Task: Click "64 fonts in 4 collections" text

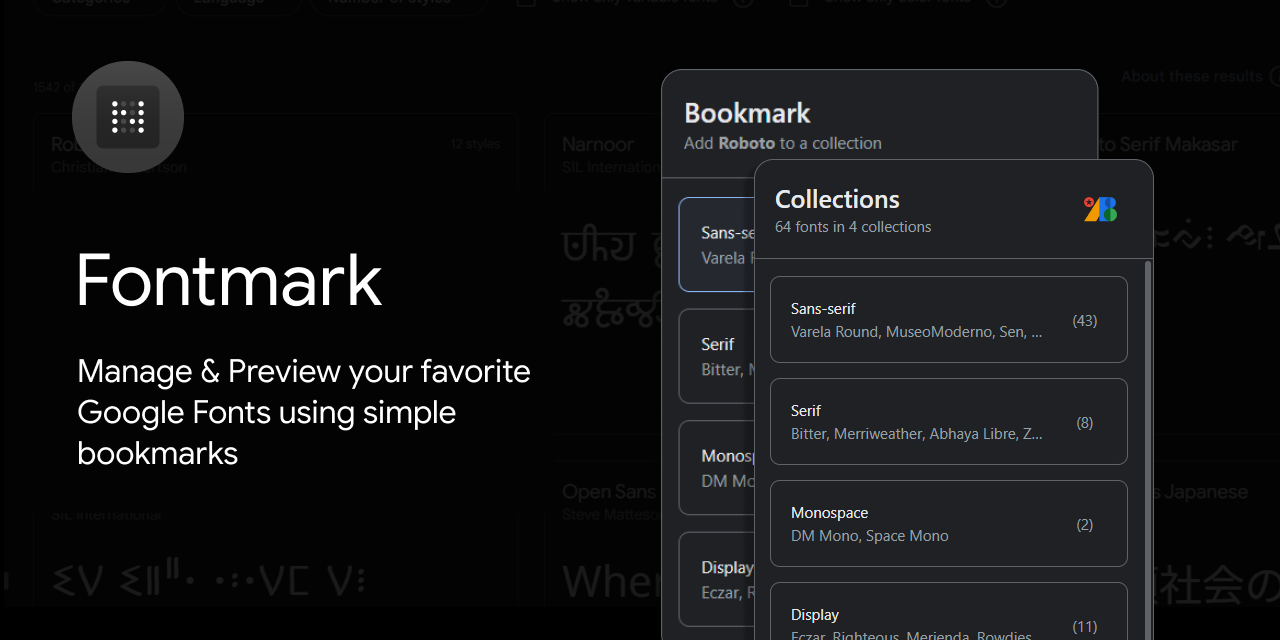Action: (853, 227)
